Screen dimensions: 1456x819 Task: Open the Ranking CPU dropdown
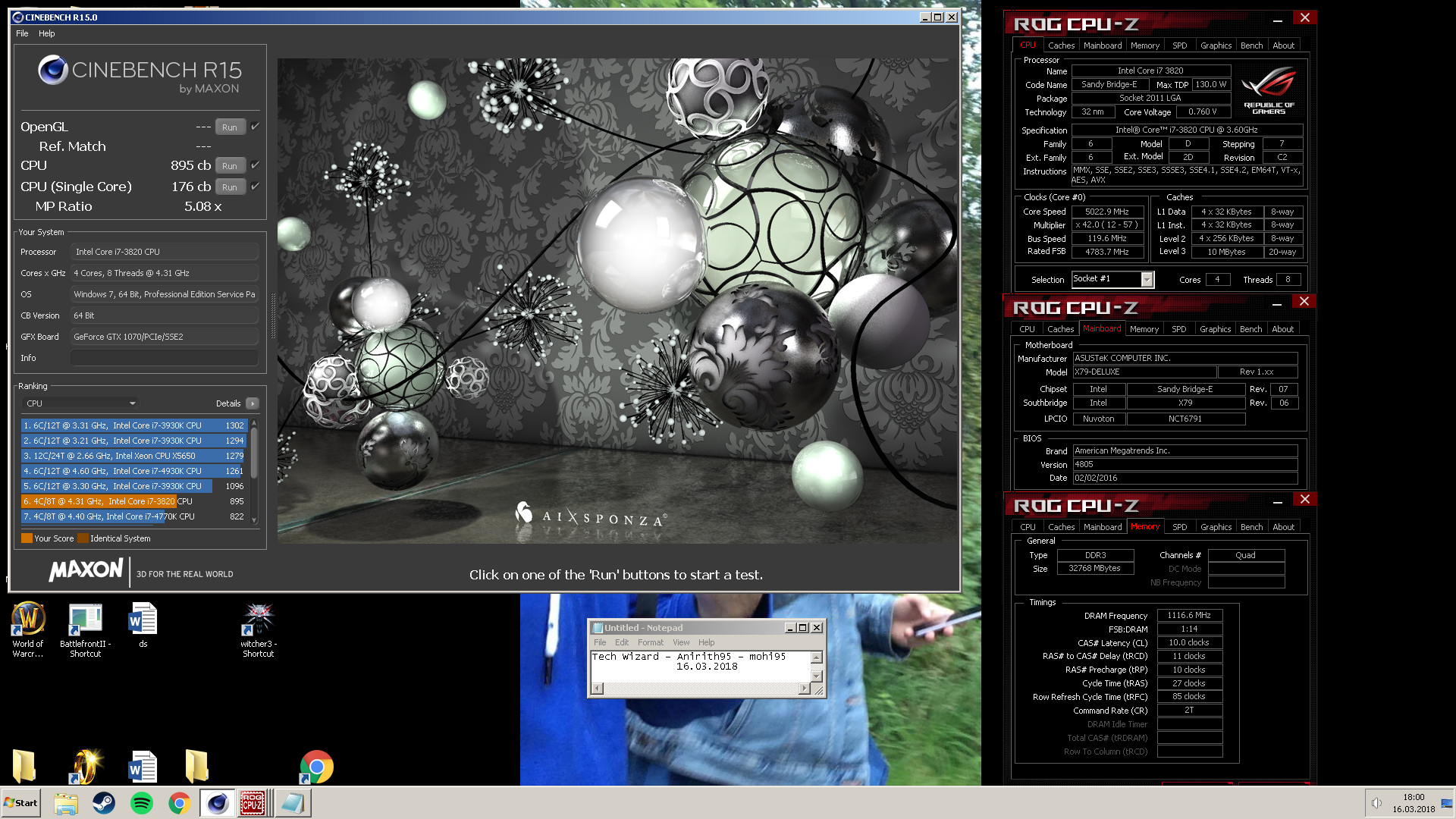[x=80, y=403]
